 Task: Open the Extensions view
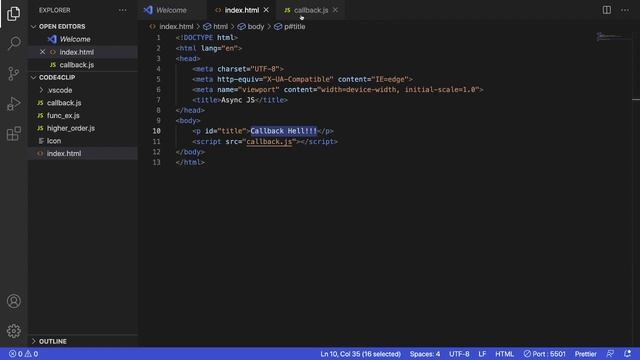click(x=13, y=133)
